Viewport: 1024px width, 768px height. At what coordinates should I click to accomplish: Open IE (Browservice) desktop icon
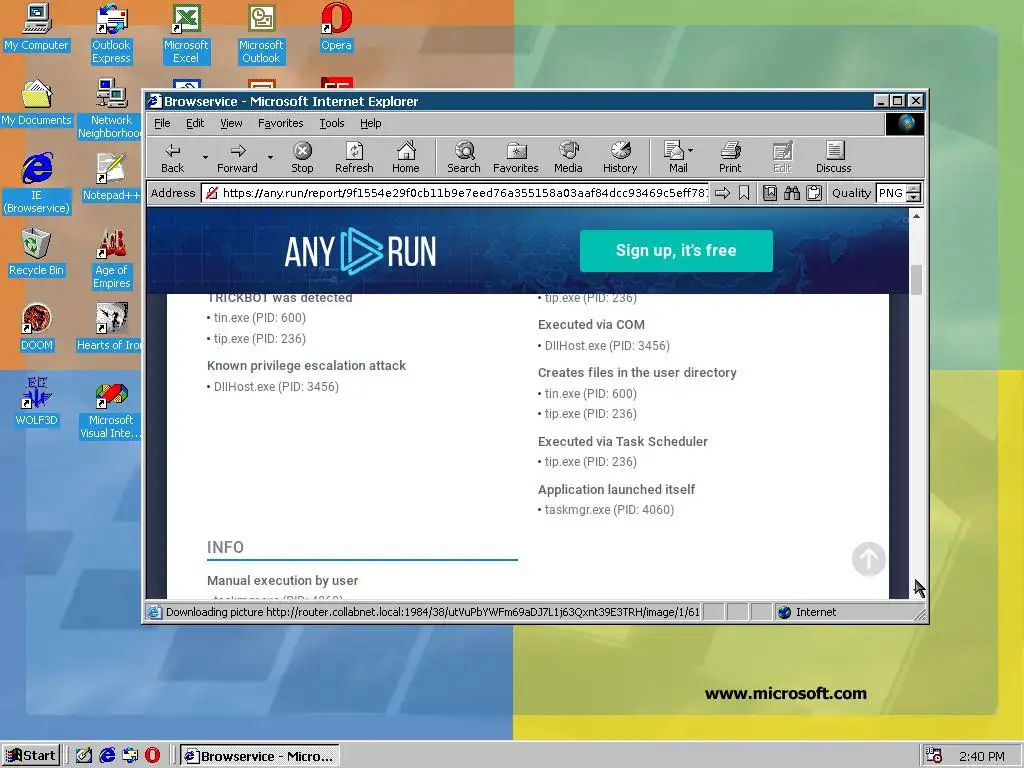point(37,184)
